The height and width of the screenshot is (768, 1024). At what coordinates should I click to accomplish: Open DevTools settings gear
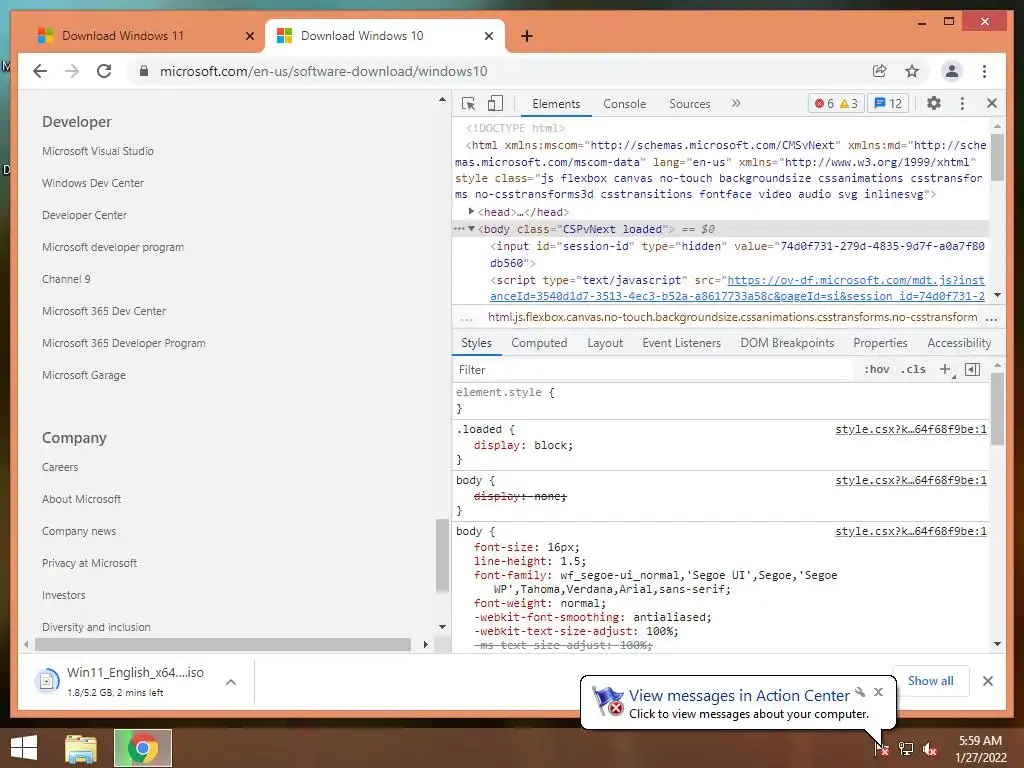934,103
